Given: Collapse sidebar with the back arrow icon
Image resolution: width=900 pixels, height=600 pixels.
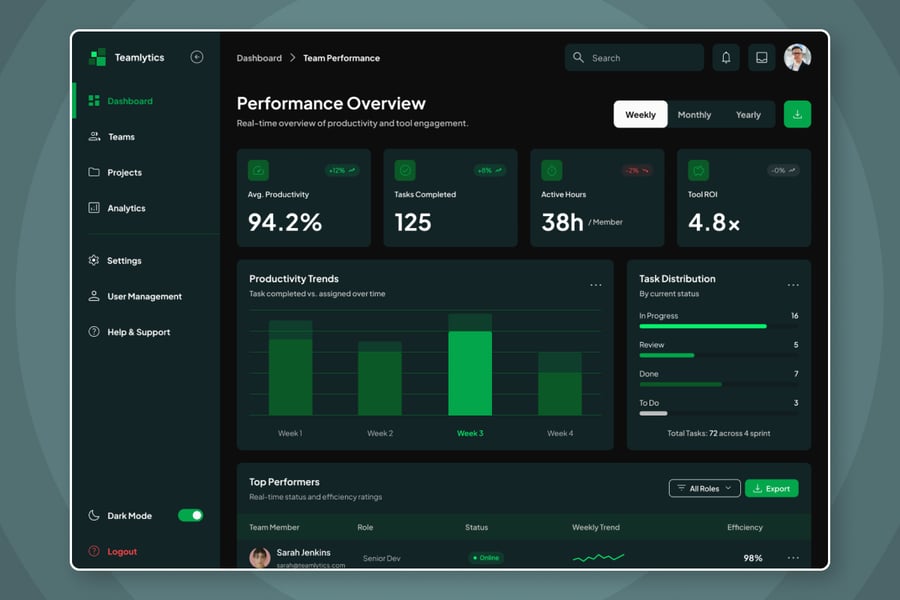Looking at the screenshot, I should [x=197, y=57].
